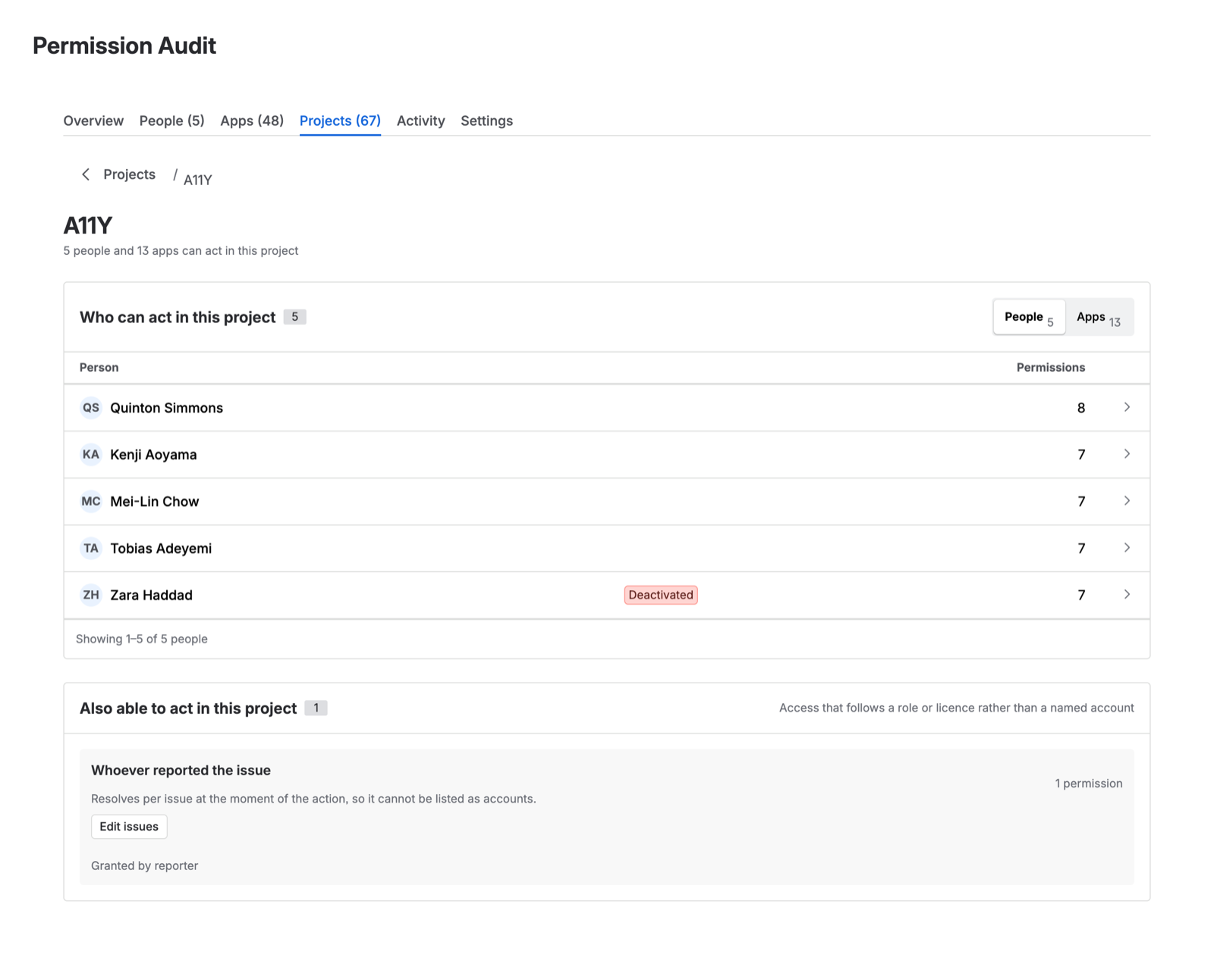Click the MC avatar for Mei-Lin Chow
The width and height of the screenshot is (1214, 980).
coord(91,501)
